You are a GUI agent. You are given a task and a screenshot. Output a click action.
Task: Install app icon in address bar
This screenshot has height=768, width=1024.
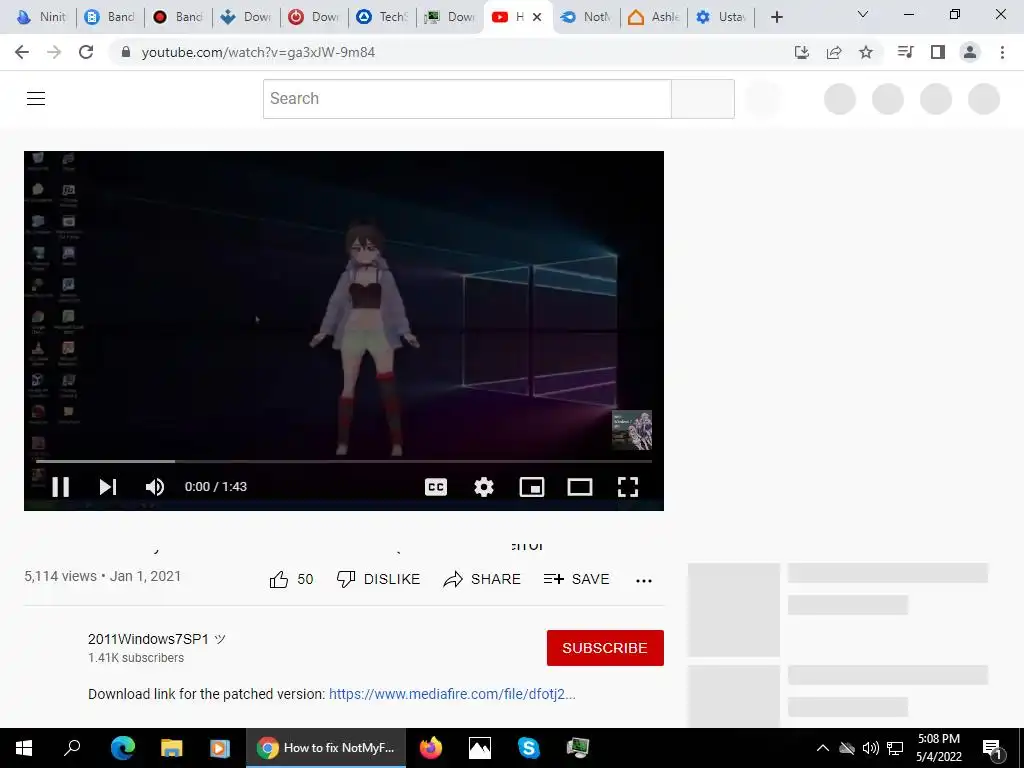point(802,52)
